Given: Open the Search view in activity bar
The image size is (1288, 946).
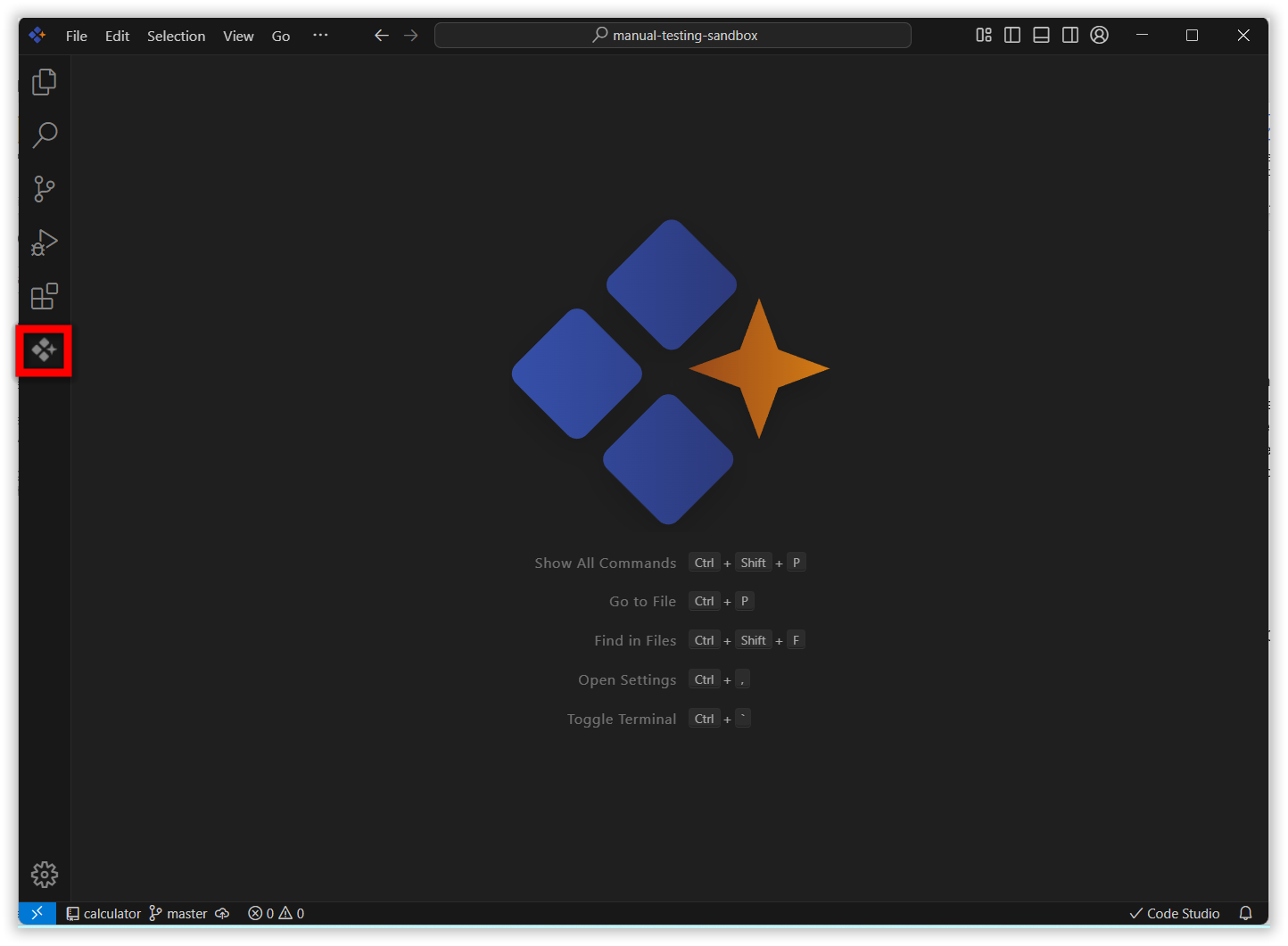Looking at the screenshot, I should (x=44, y=136).
